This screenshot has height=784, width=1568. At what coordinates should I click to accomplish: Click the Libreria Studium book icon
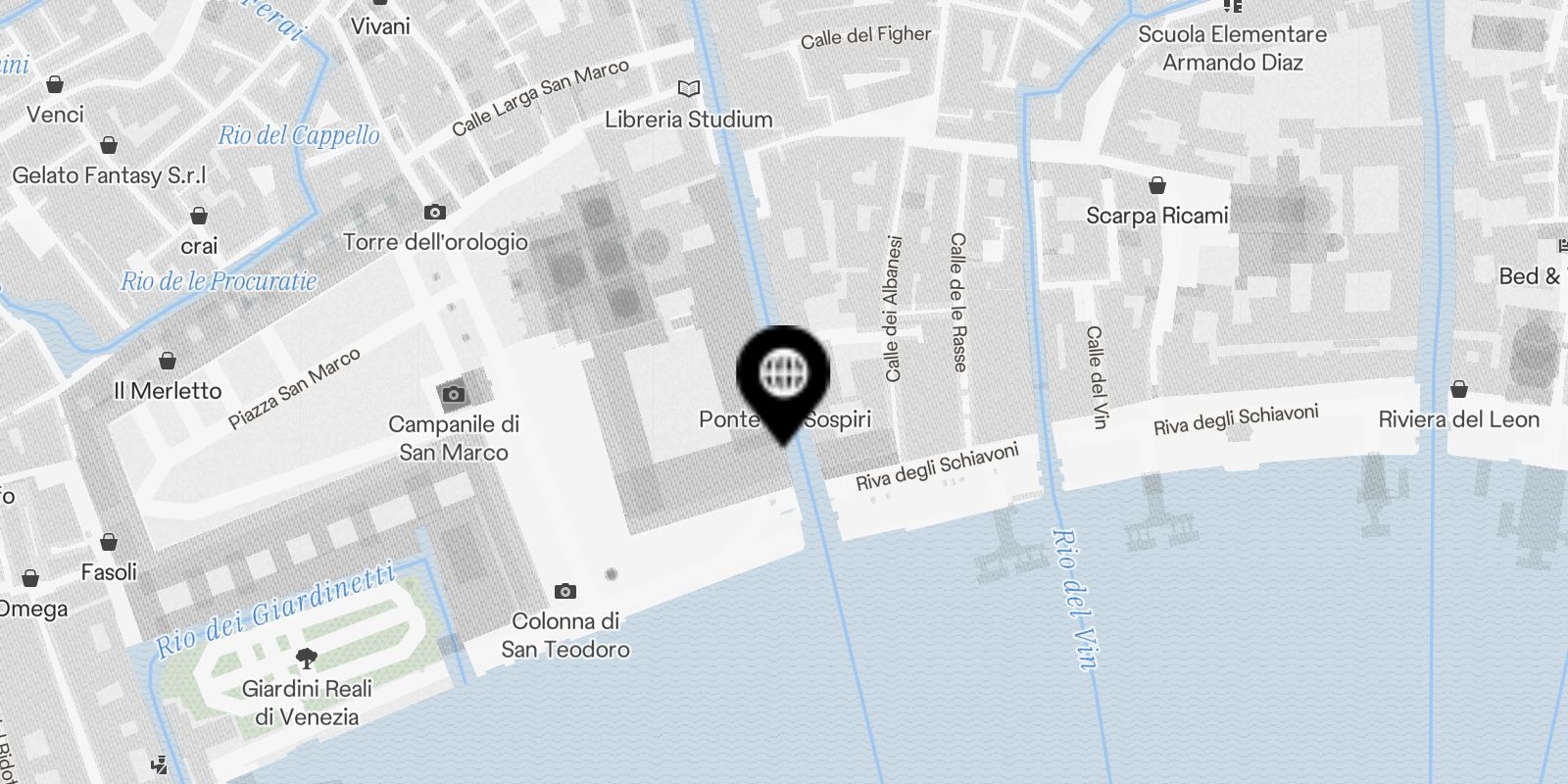pos(690,89)
